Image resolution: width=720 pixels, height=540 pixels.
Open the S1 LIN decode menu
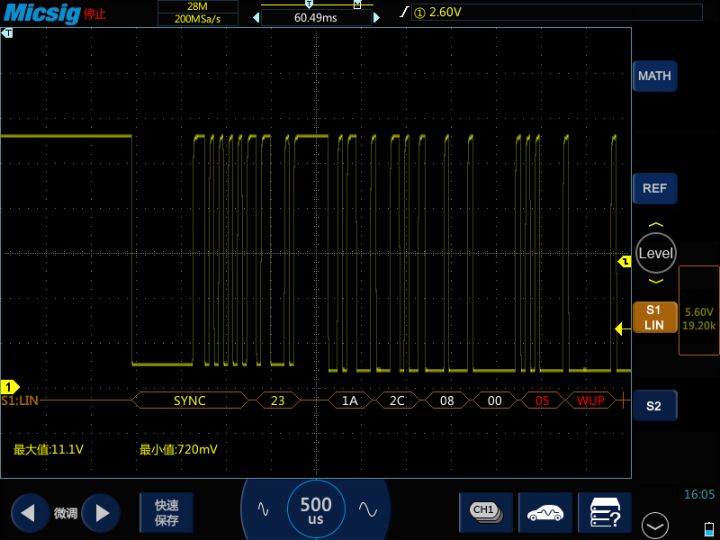(x=654, y=318)
